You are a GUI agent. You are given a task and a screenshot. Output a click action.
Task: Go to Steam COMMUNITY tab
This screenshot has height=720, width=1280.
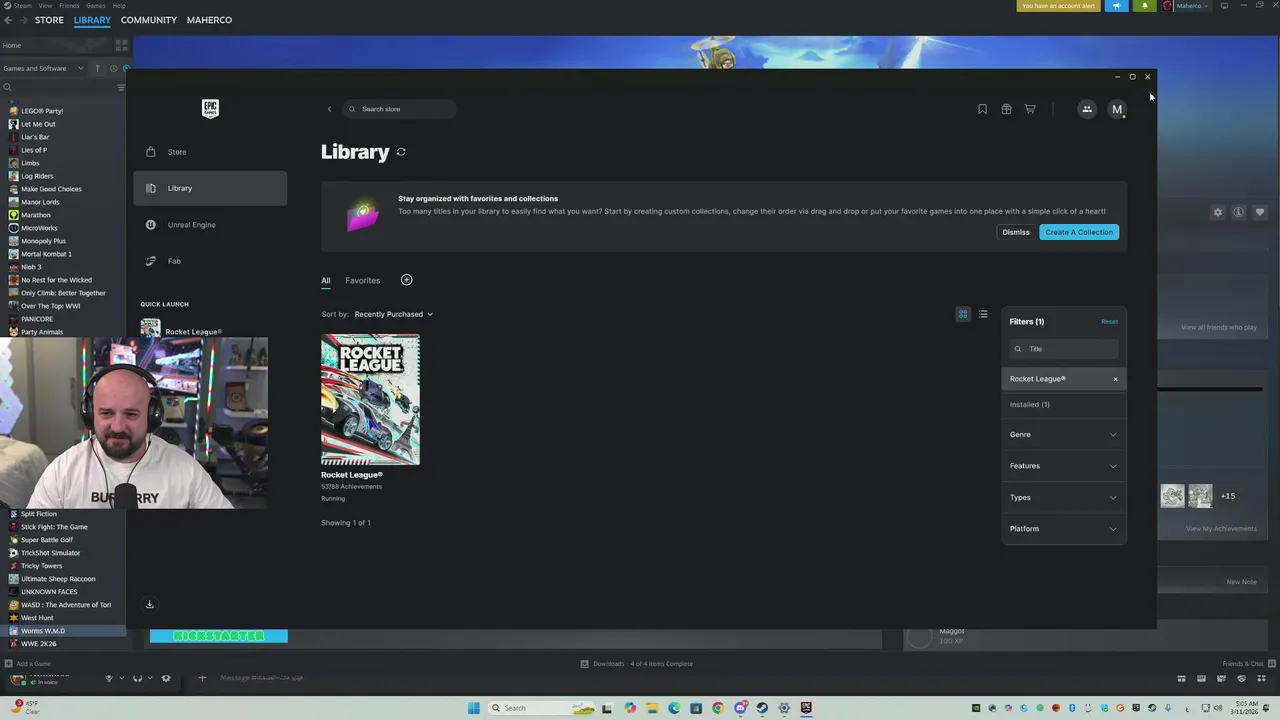pyautogui.click(x=148, y=20)
